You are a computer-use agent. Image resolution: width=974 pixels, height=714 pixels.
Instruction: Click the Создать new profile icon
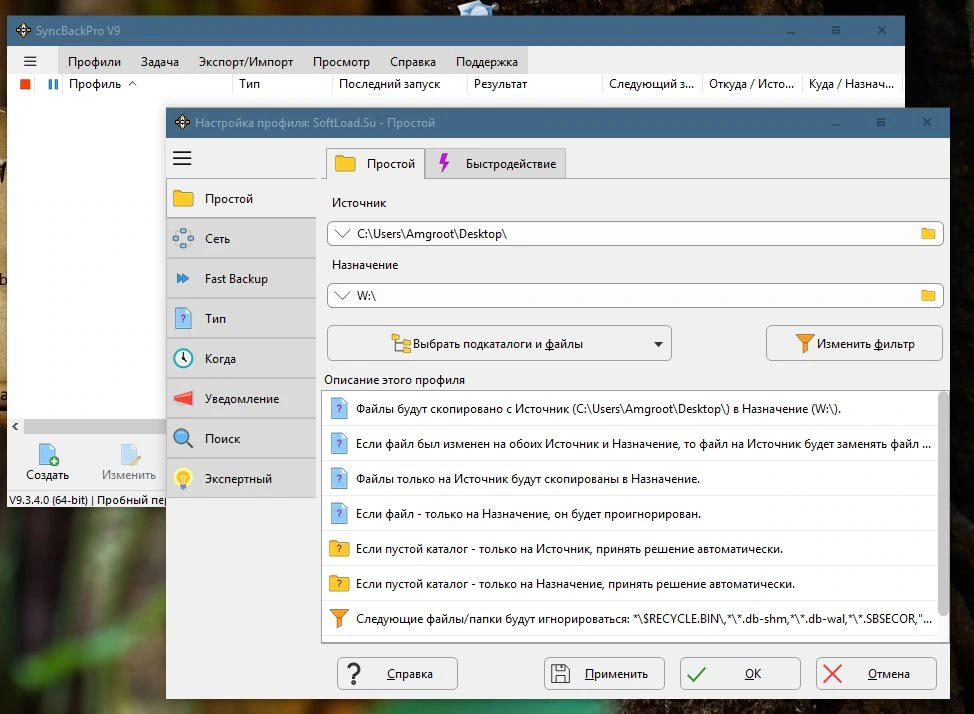pyautogui.click(x=48, y=454)
